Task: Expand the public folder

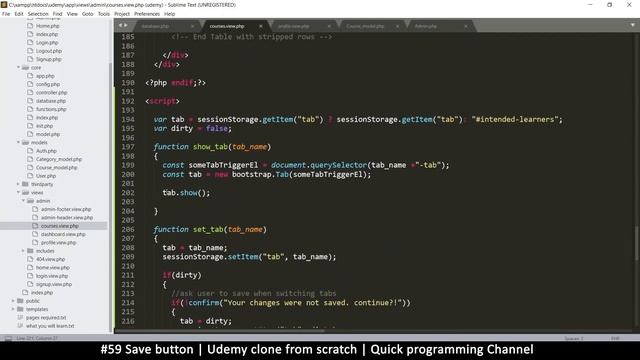Action: (x=13, y=301)
